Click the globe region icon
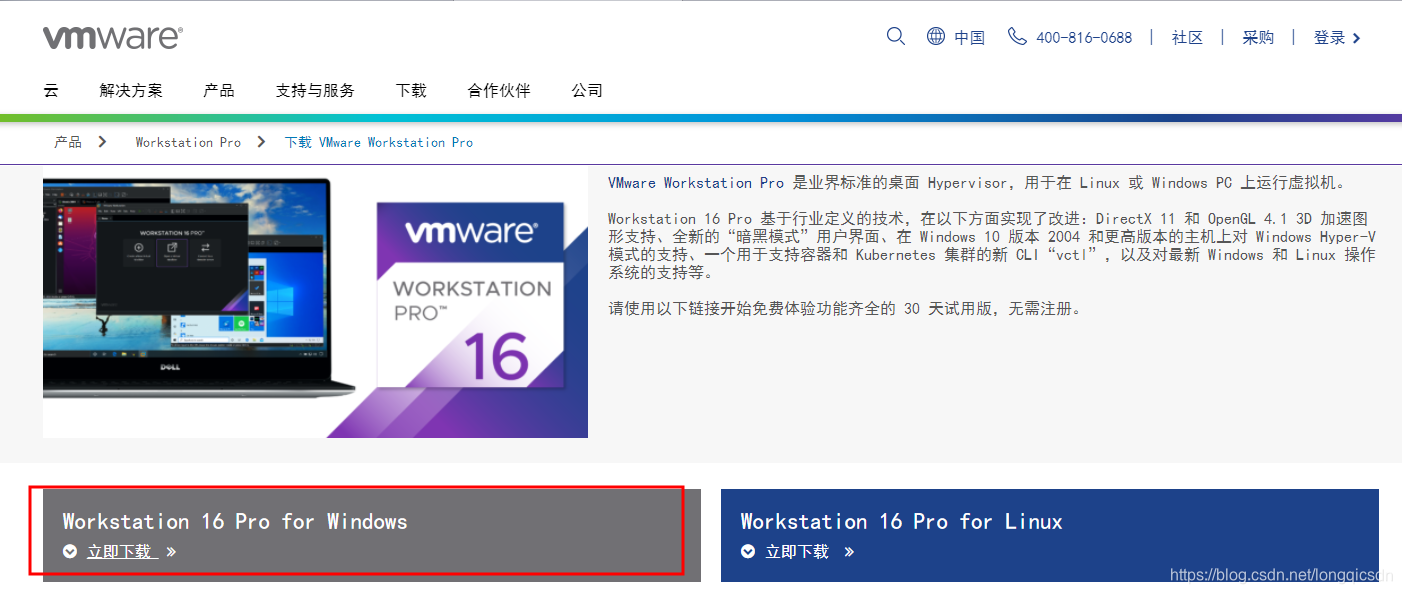1402x594 pixels. point(936,37)
